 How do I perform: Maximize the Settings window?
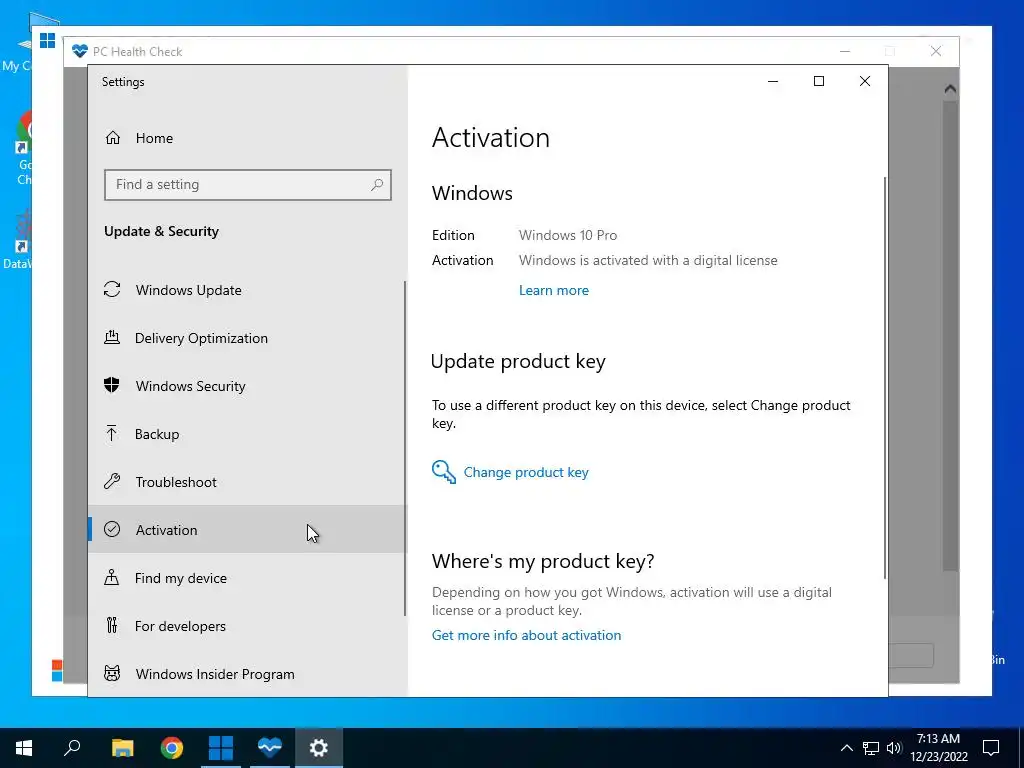819,81
